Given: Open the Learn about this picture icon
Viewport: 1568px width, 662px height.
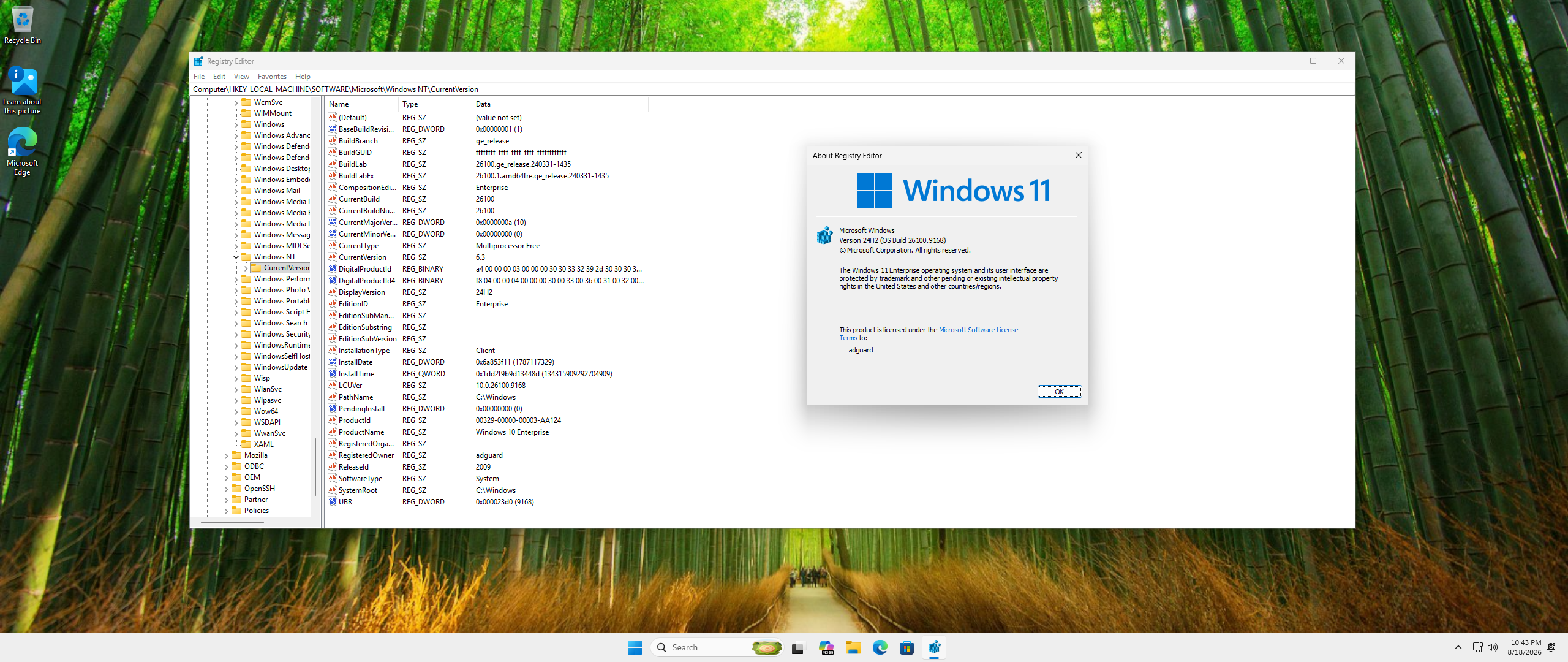Looking at the screenshot, I should tap(23, 90).
